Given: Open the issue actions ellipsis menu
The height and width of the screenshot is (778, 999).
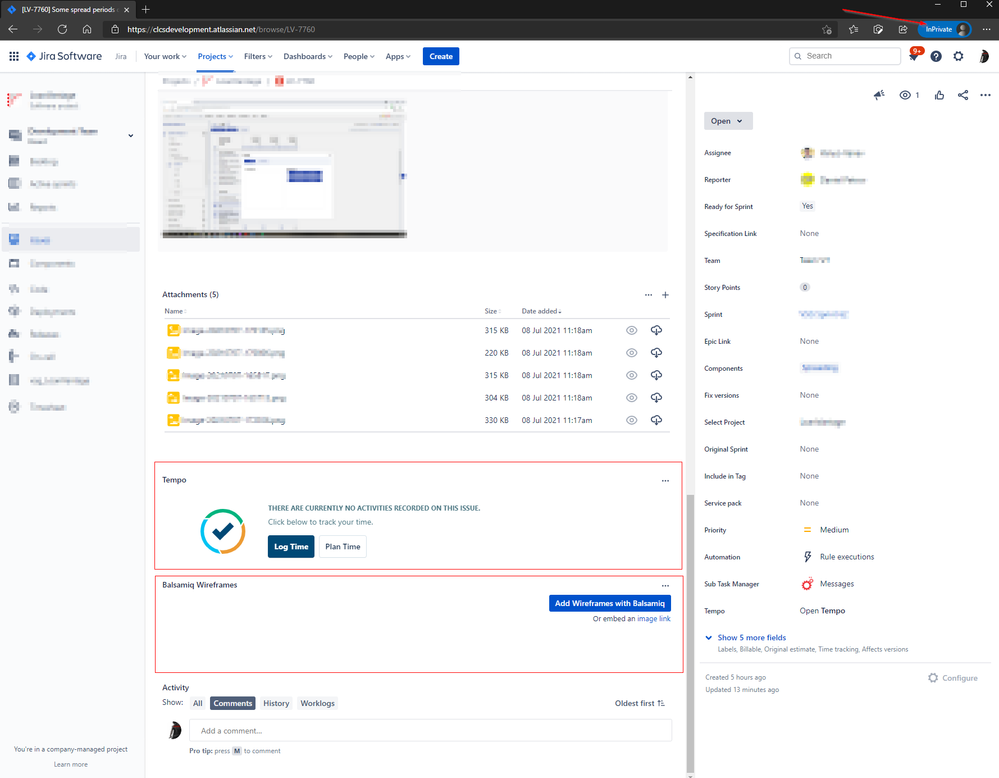Looking at the screenshot, I should point(986,95).
